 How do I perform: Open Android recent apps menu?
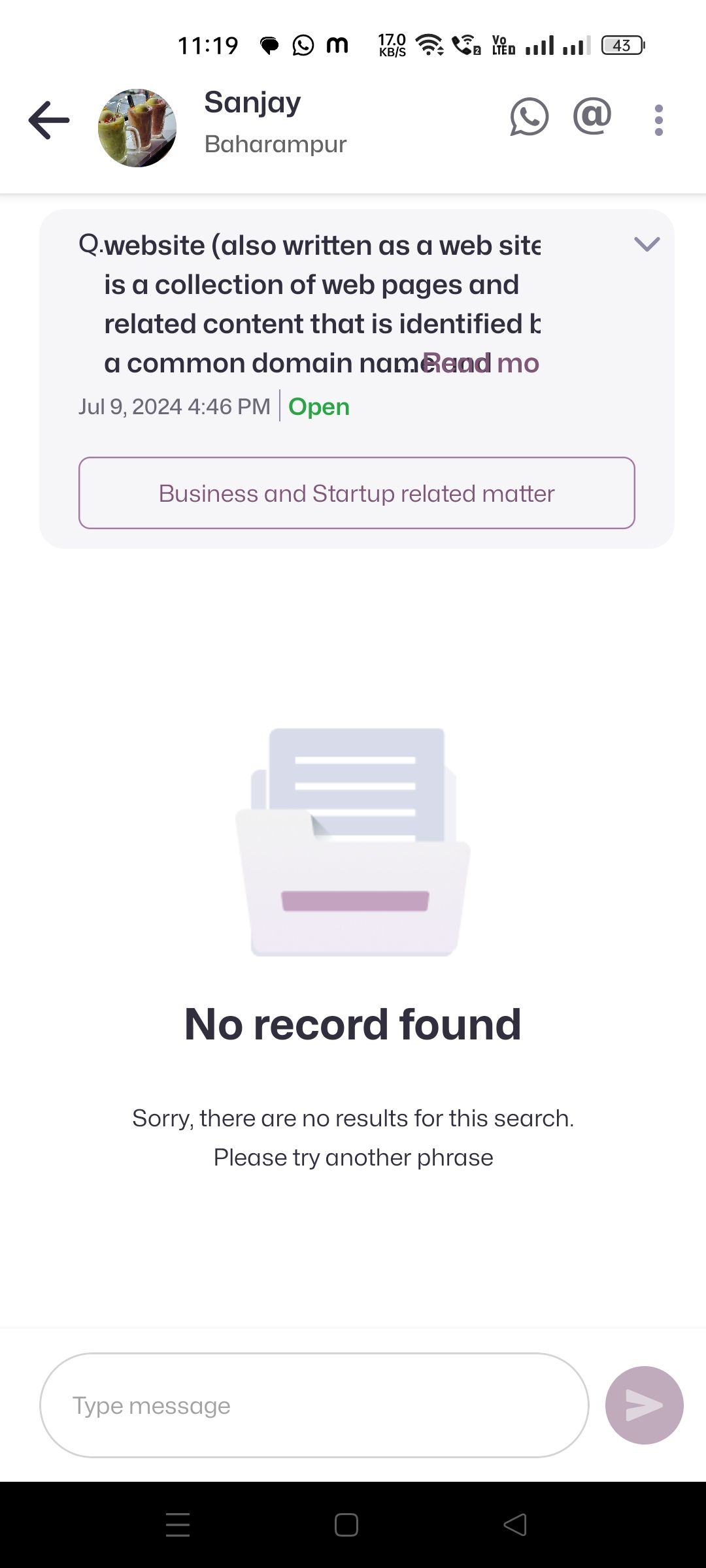point(178,1525)
